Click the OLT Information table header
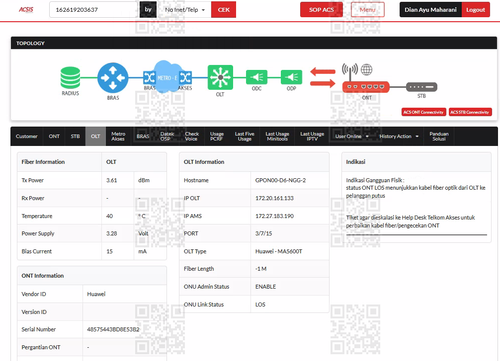The image size is (500, 361). tap(254, 162)
